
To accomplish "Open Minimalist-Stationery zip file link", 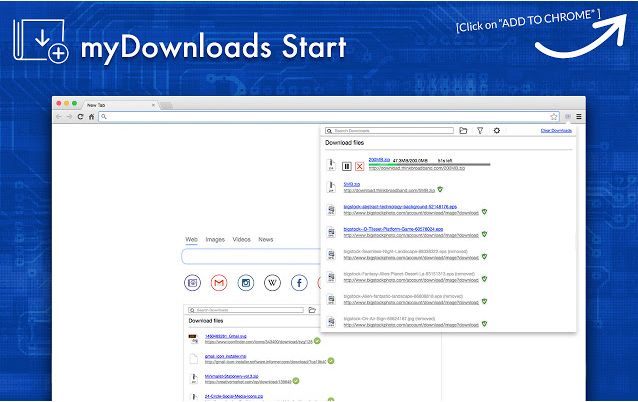I will (232, 376).
